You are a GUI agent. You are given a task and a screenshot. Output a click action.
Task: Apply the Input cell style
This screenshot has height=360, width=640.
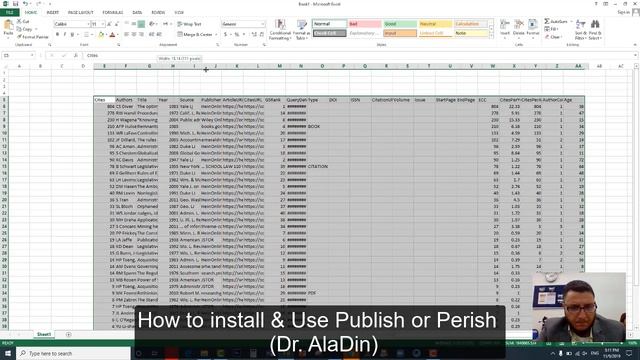coord(400,33)
